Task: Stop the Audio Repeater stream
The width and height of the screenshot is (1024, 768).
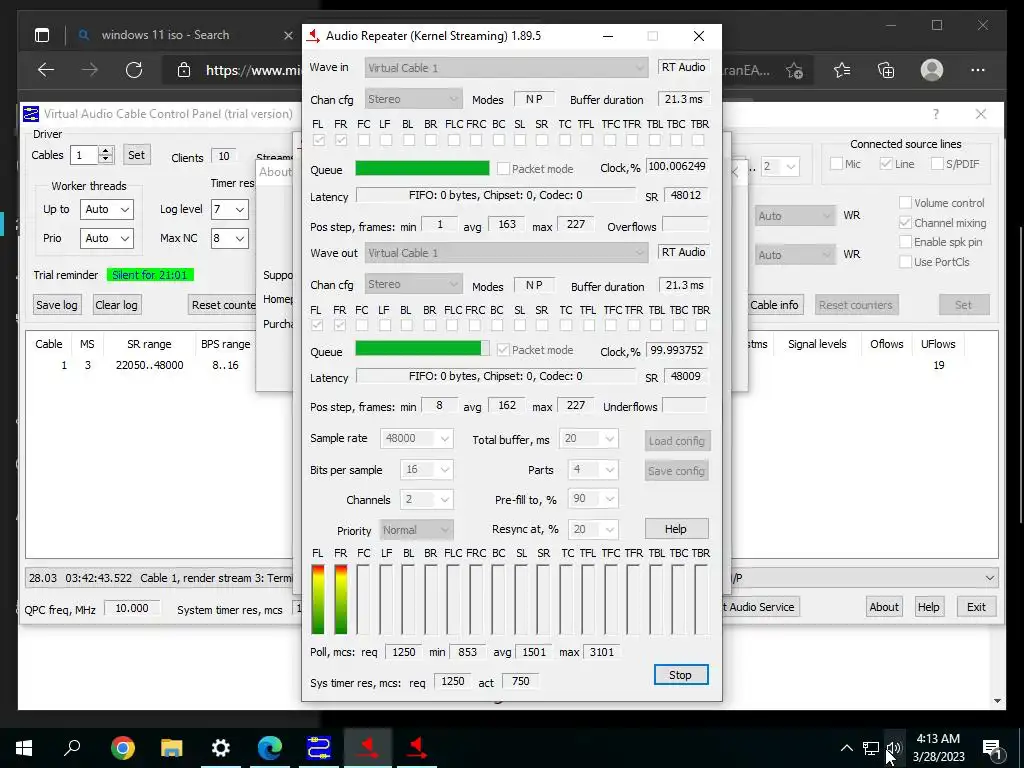Action: [x=680, y=675]
